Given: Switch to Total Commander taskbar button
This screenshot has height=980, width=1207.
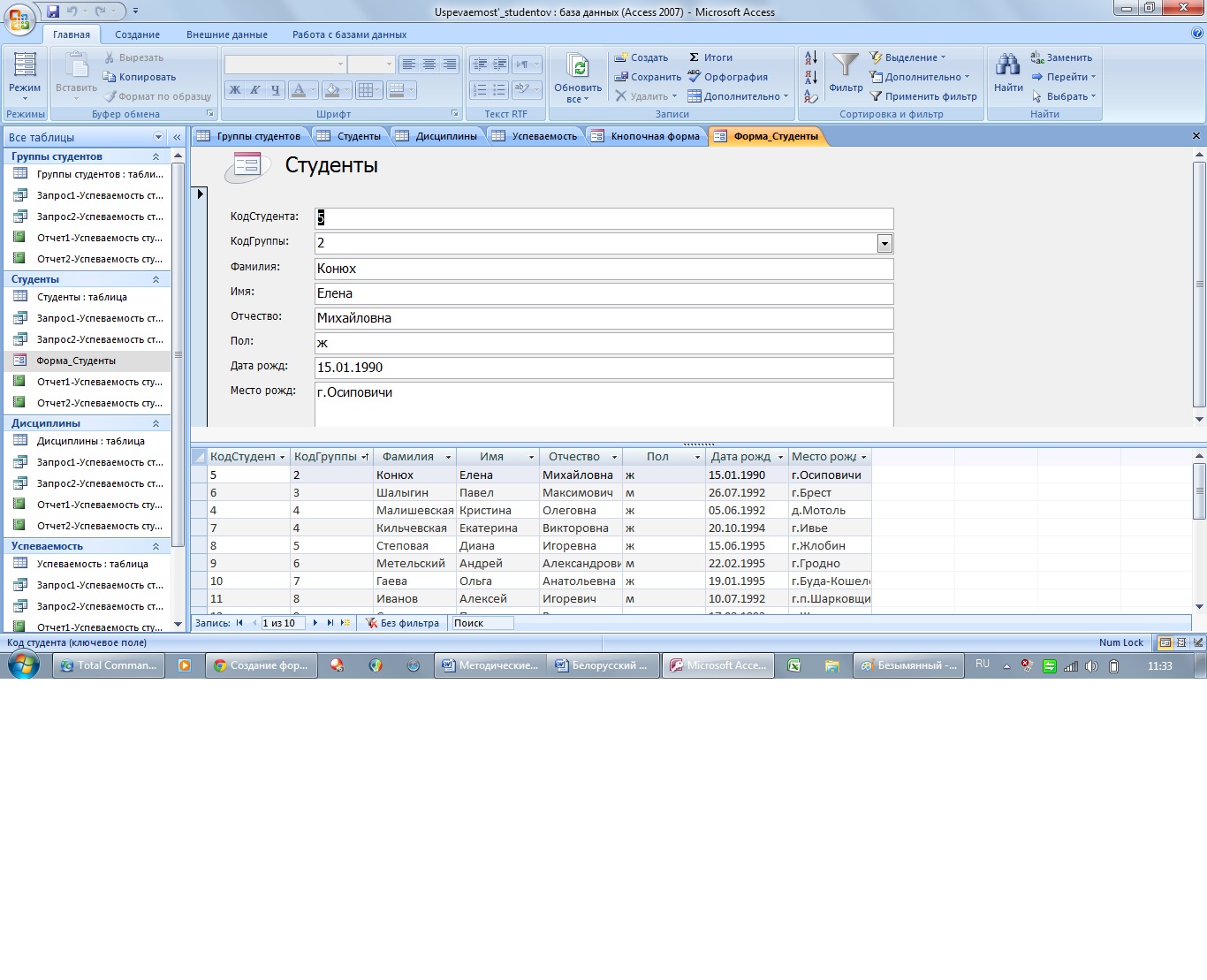Looking at the screenshot, I should point(107,665).
